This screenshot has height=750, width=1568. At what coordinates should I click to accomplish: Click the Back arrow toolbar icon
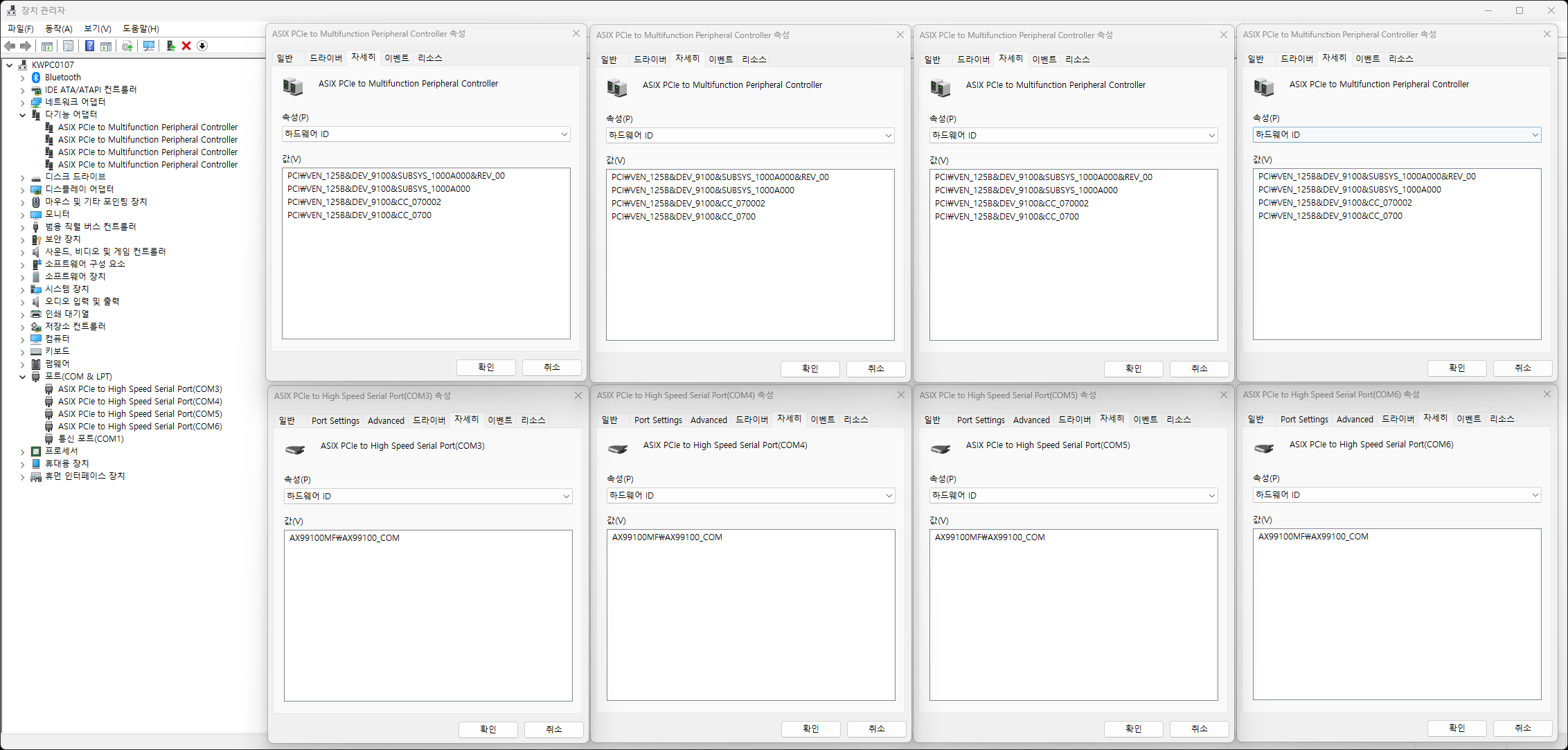point(10,46)
